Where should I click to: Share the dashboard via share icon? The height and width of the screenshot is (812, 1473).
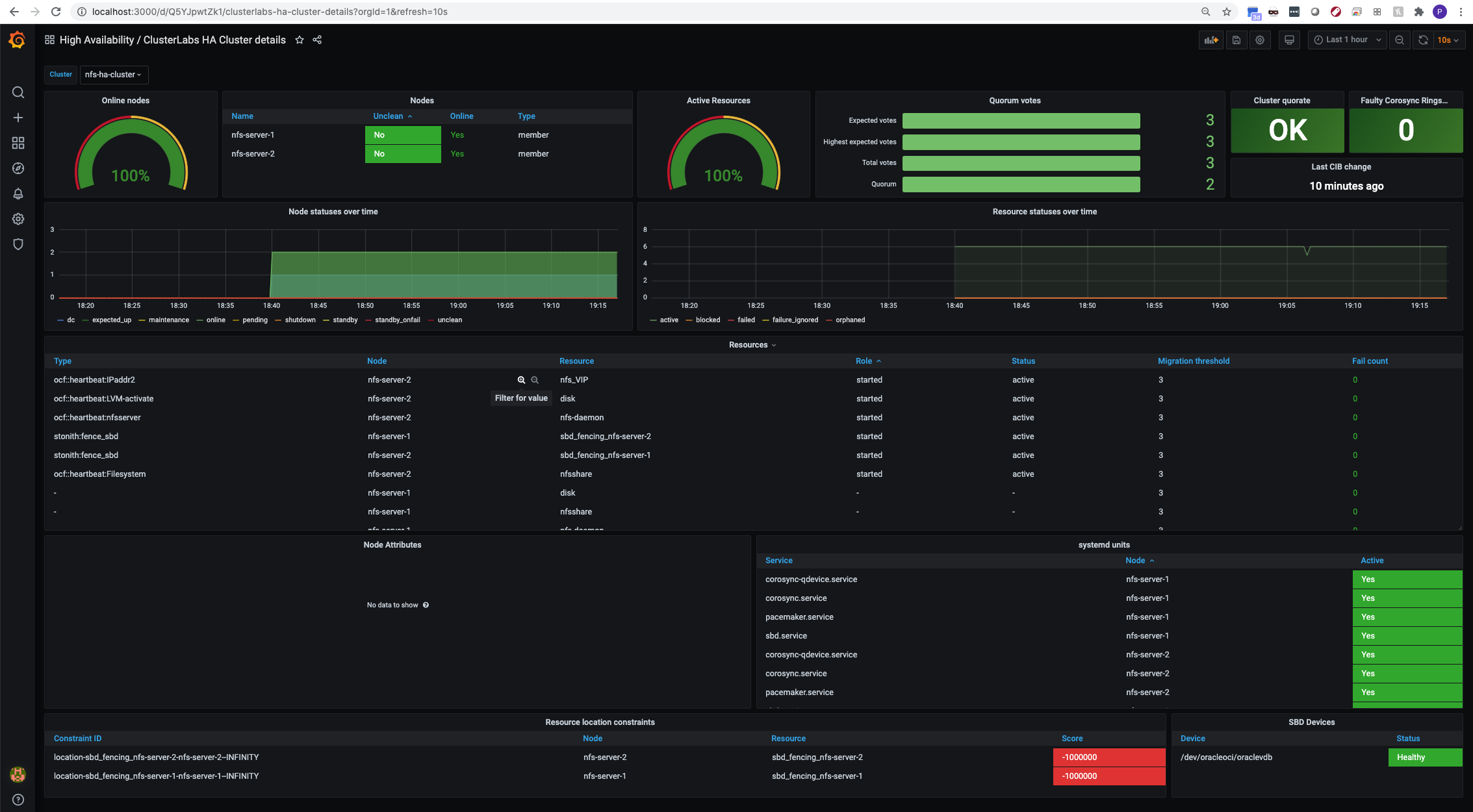(317, 40)
